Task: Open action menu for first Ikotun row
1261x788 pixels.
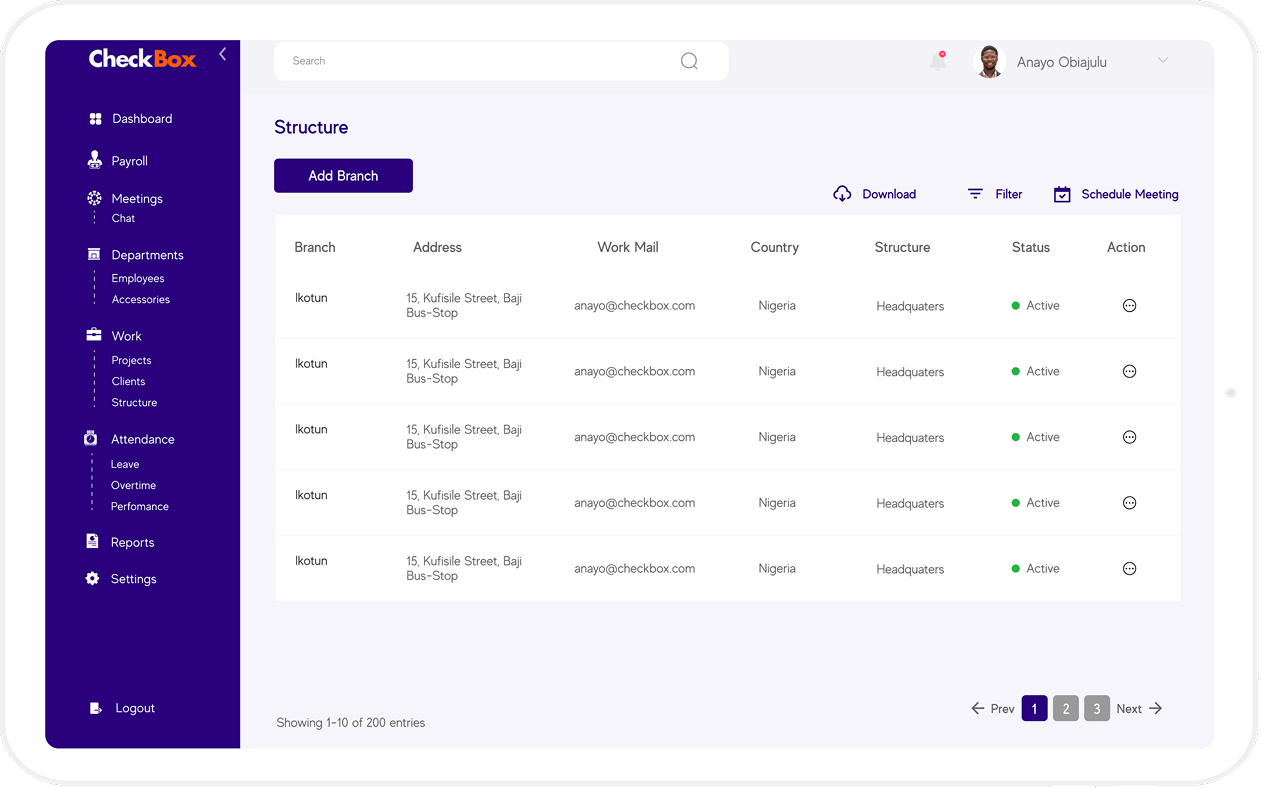Action: [1129, 306]
